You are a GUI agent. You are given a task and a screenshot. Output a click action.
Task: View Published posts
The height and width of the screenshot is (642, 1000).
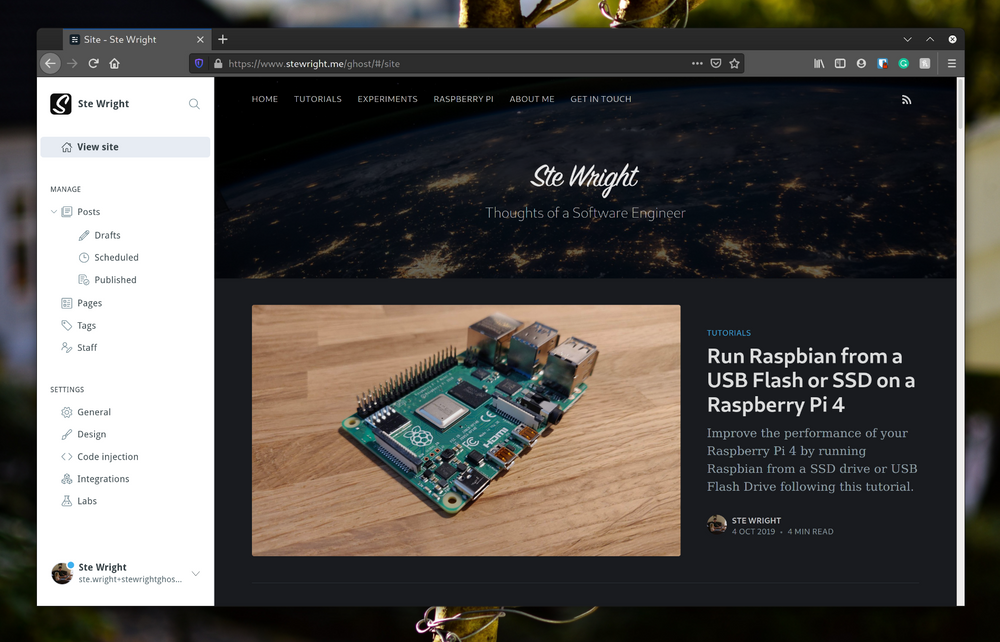(x=114, y=279)
